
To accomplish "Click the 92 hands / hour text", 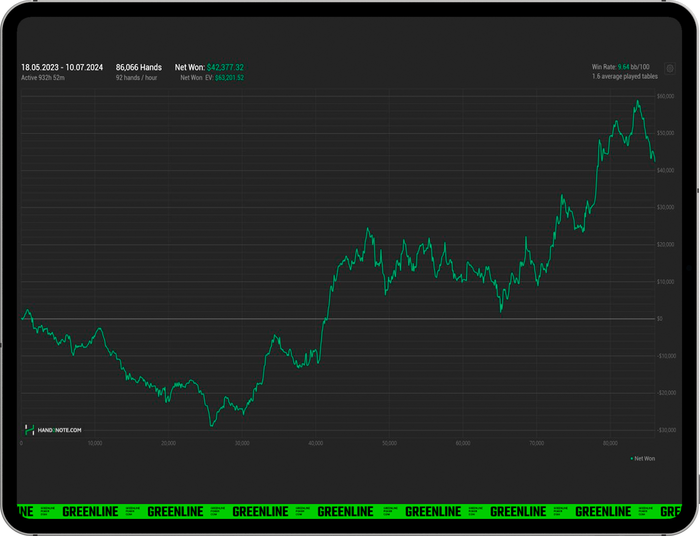I will (137, 78).
